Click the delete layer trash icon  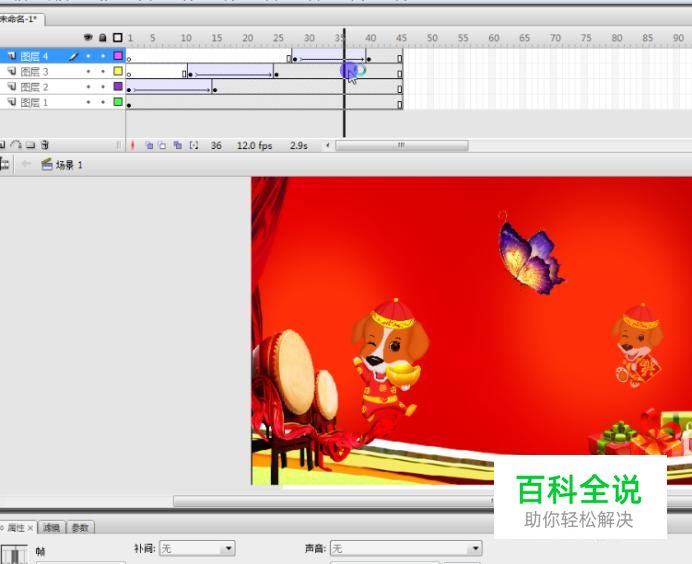click(x=45, y=145)
